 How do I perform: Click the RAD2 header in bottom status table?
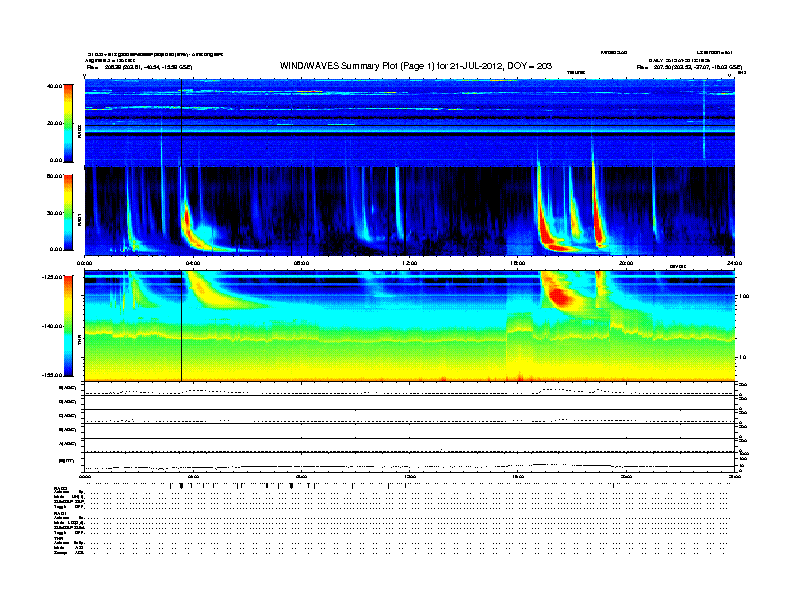click(61, 489)
